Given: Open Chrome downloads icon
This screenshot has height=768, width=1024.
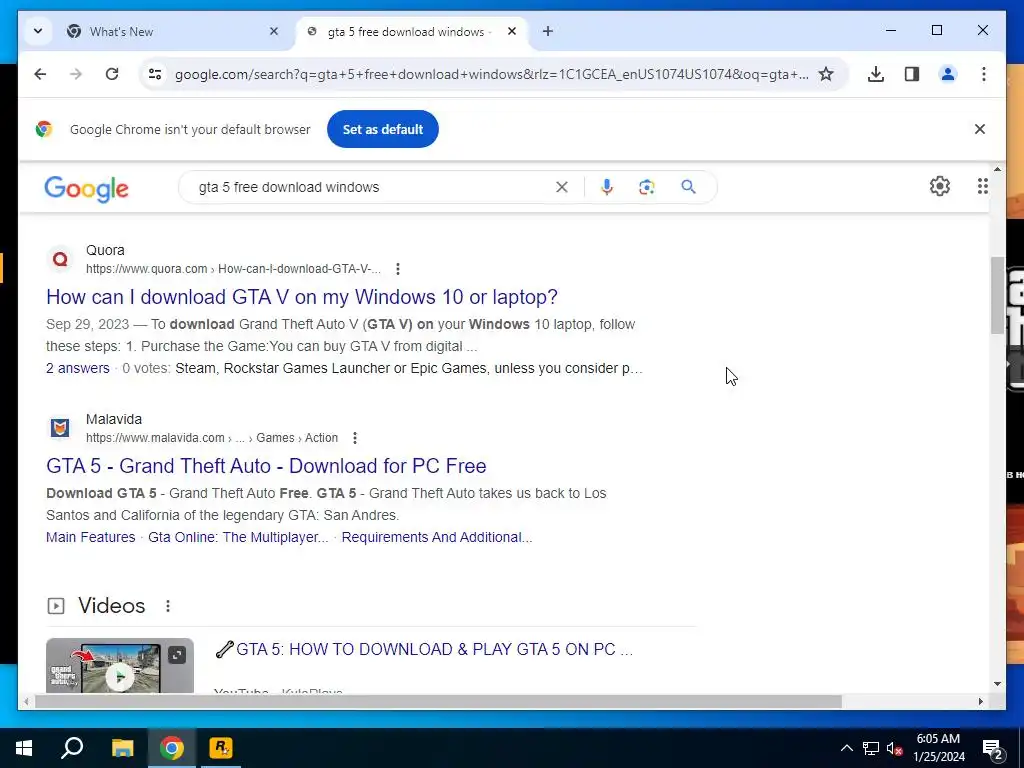Looking at the screenshot, I should 876,74.
